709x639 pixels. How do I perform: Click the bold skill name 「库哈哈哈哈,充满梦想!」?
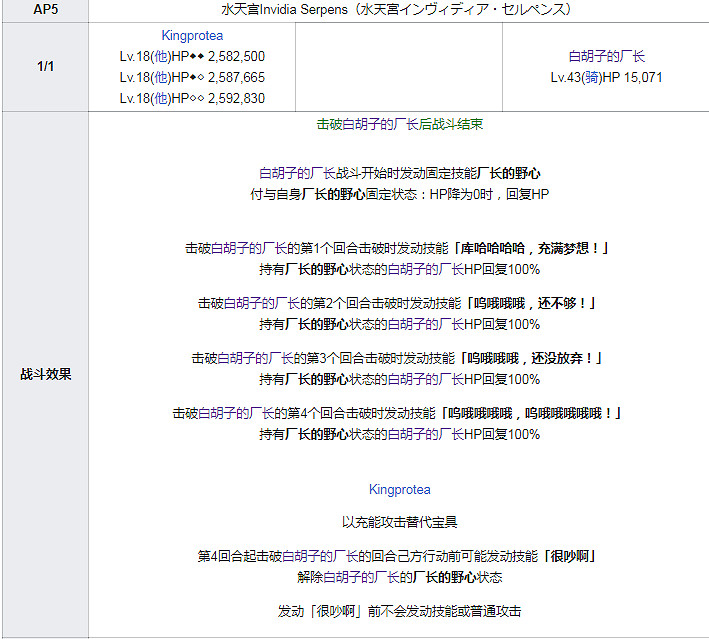click(x=532, y=248)
